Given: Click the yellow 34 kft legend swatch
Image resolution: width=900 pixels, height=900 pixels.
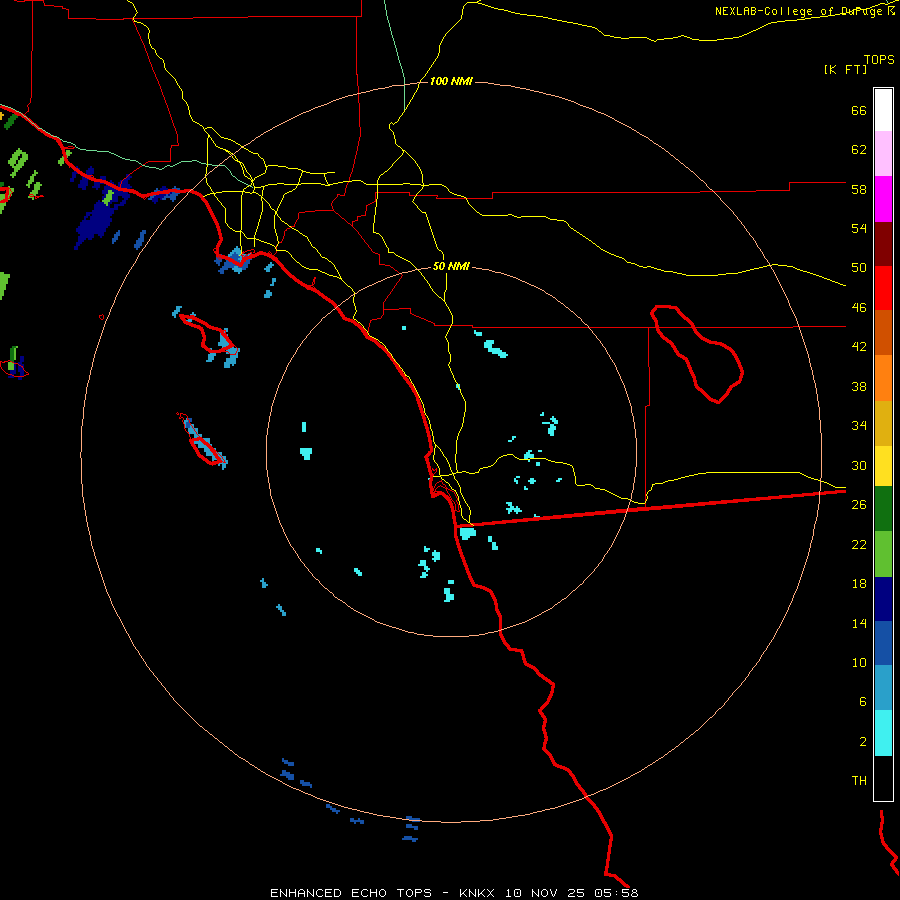Looking at the screenshot, I should pyautogui.click(x=883, y=465).
